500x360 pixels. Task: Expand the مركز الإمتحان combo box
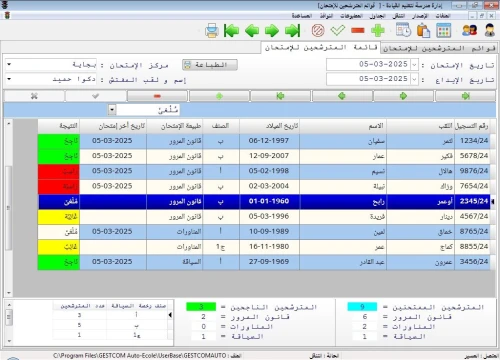(9, 64)
